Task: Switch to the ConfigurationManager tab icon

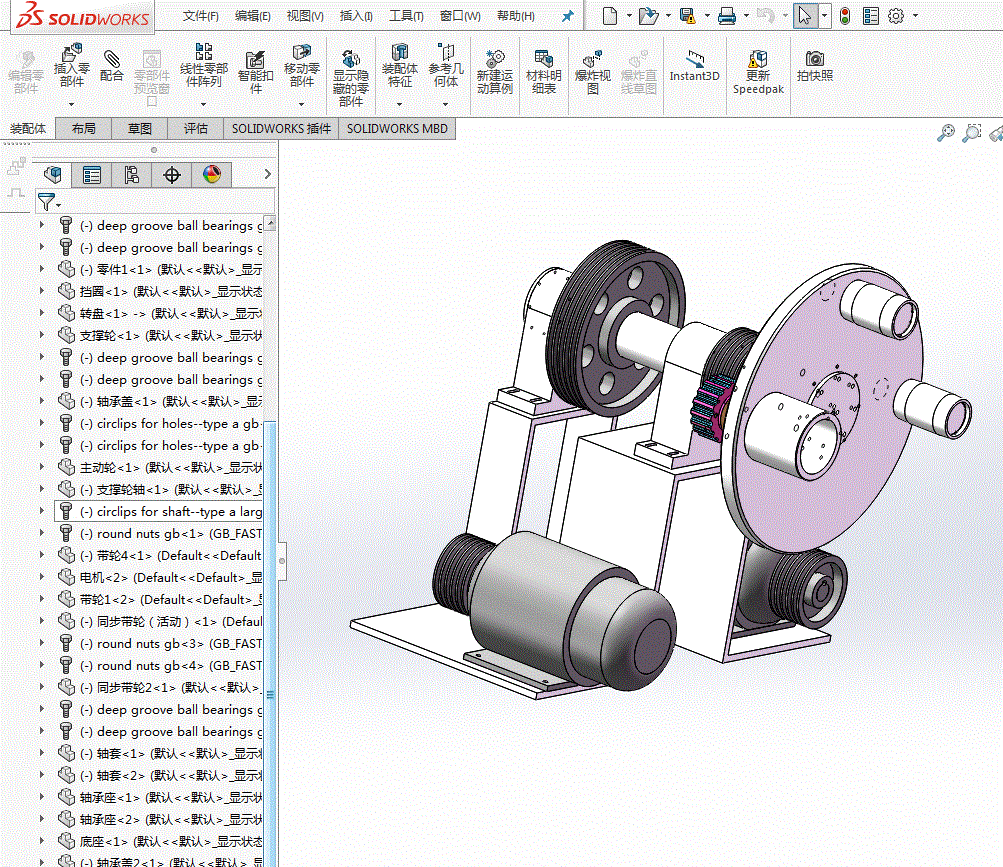Action: (x=132, y=174)
